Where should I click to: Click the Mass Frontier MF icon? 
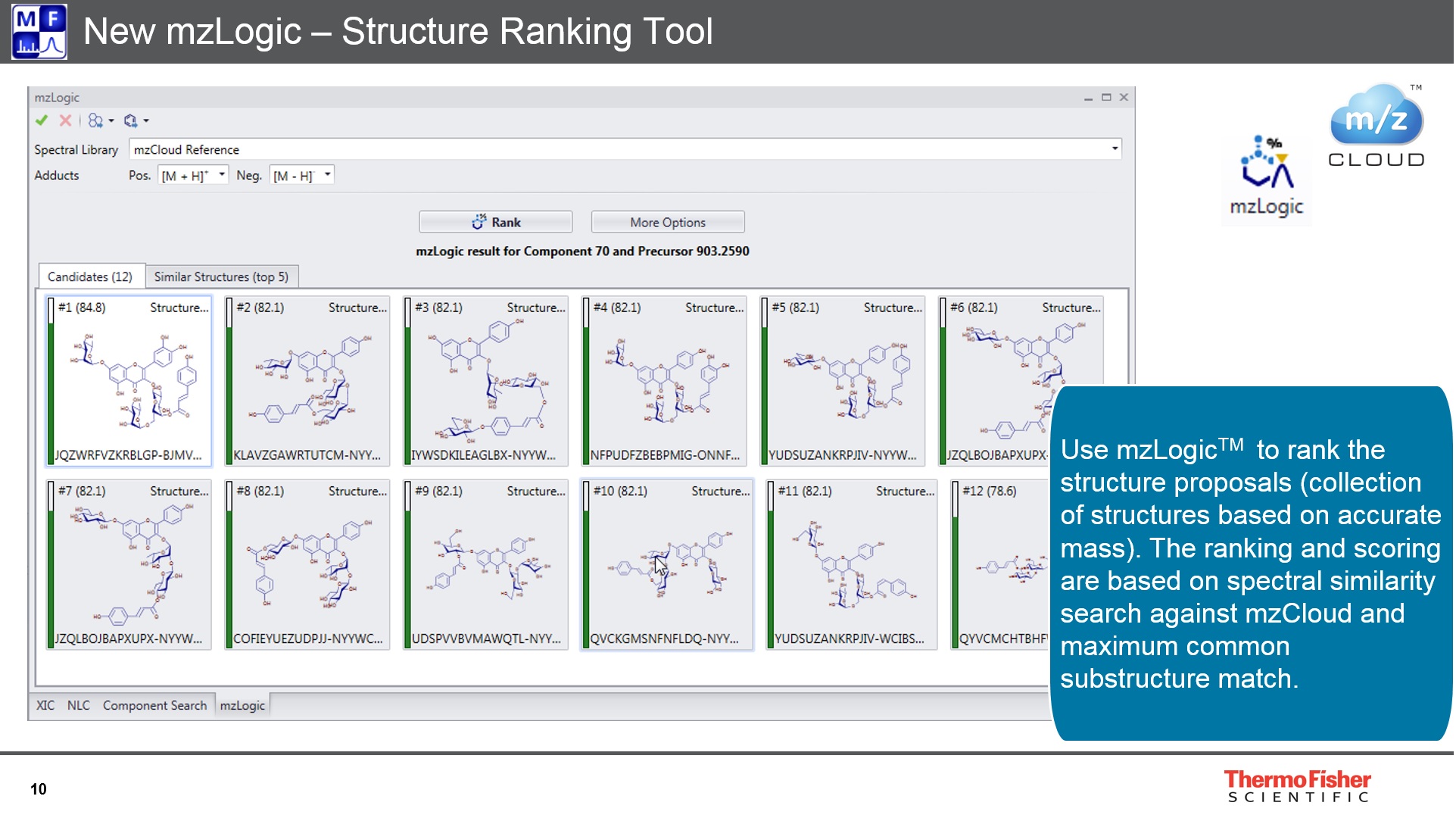point(39,32)
